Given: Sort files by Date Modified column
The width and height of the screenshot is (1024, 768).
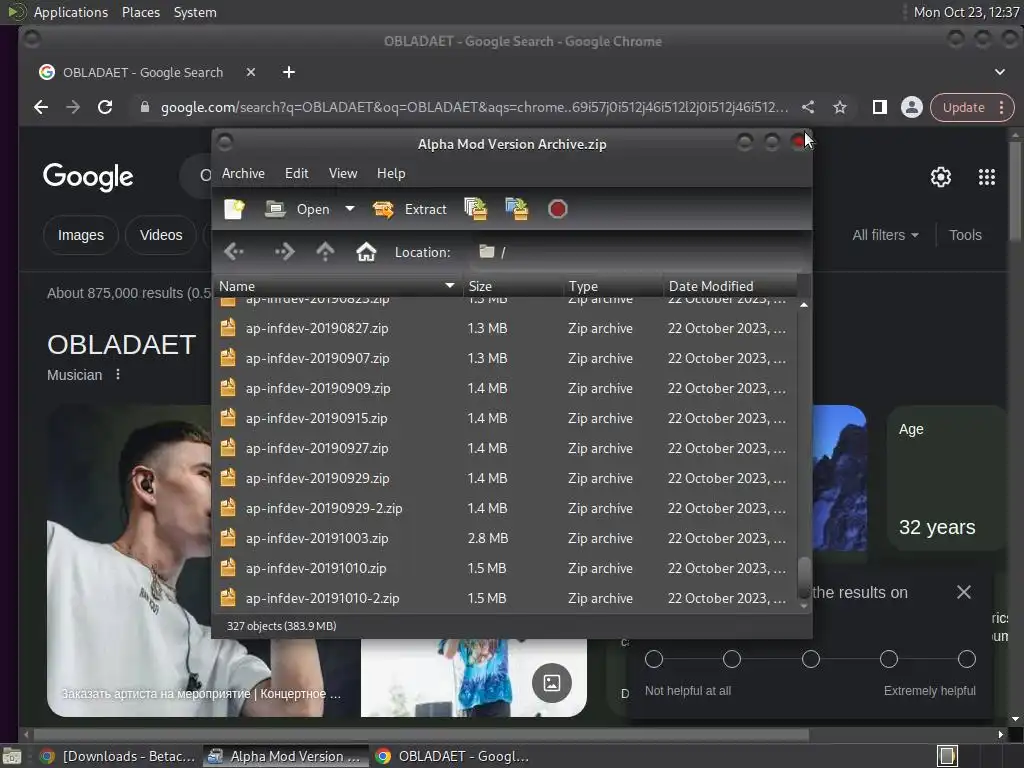Looking at the screenshot, I should click(730, 286).
